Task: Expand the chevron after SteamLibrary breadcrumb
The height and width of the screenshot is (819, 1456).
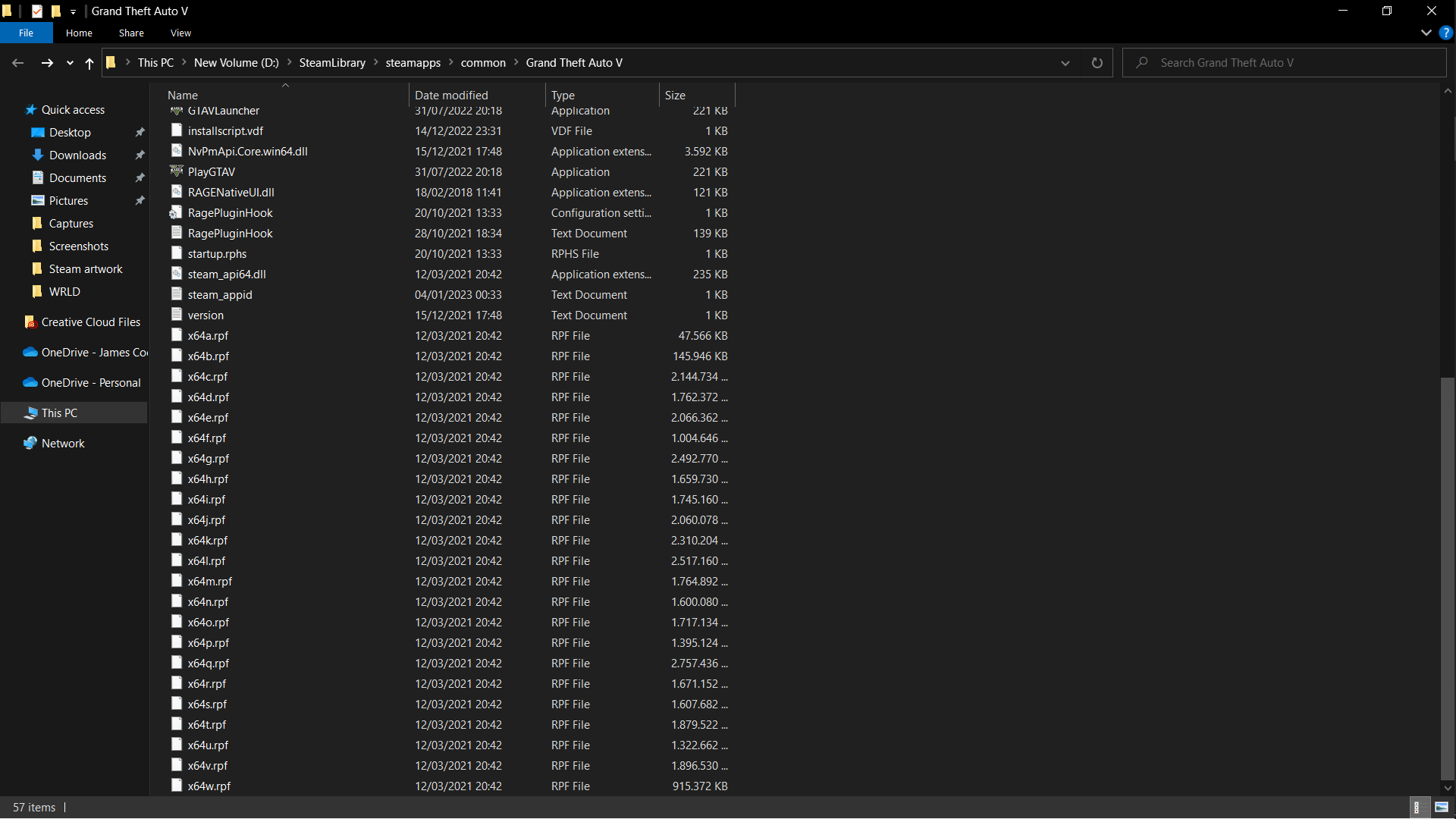Action: tap(375, 63)
